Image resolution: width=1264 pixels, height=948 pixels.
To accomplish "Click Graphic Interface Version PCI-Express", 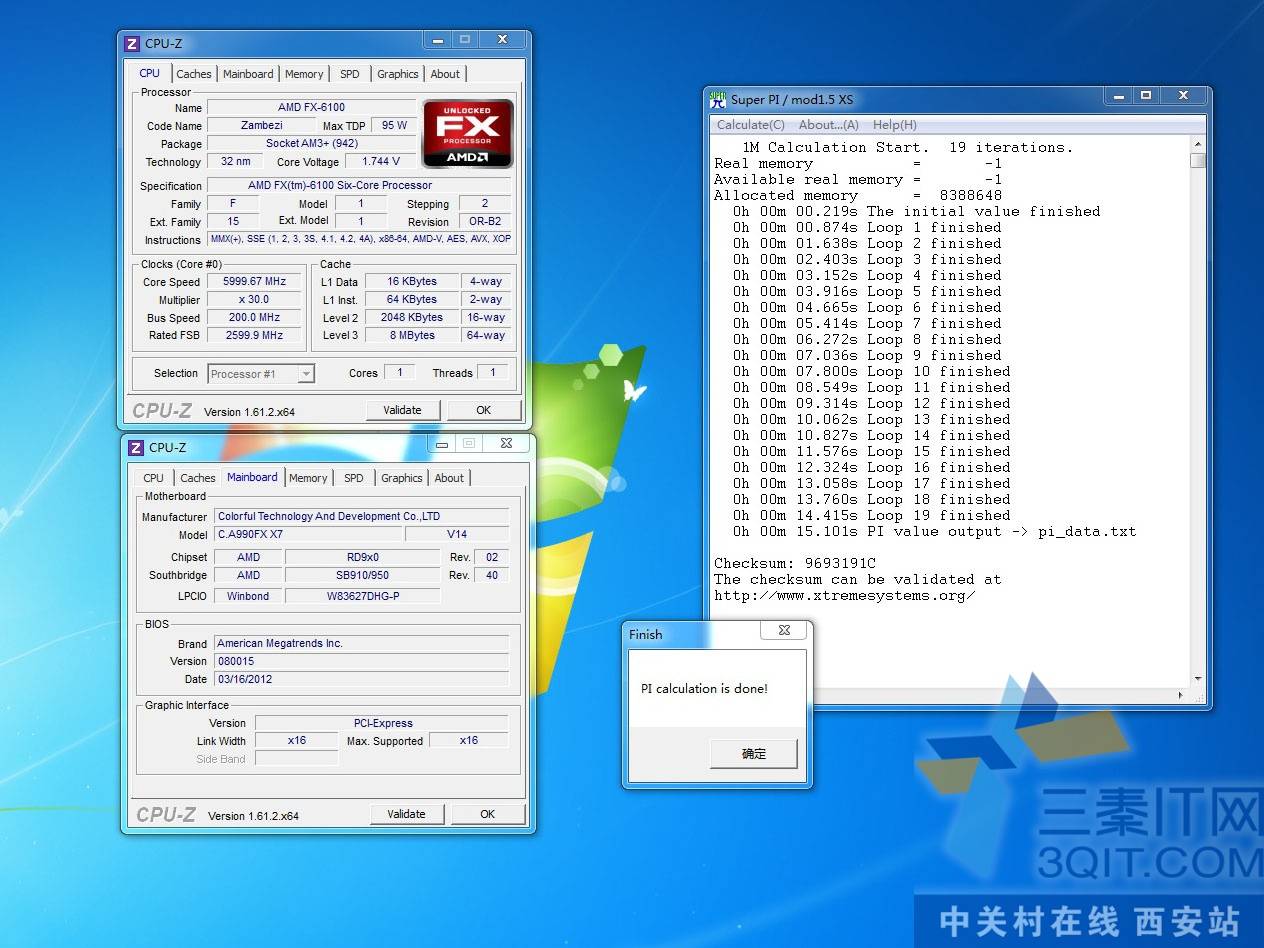I will point(382,723).
